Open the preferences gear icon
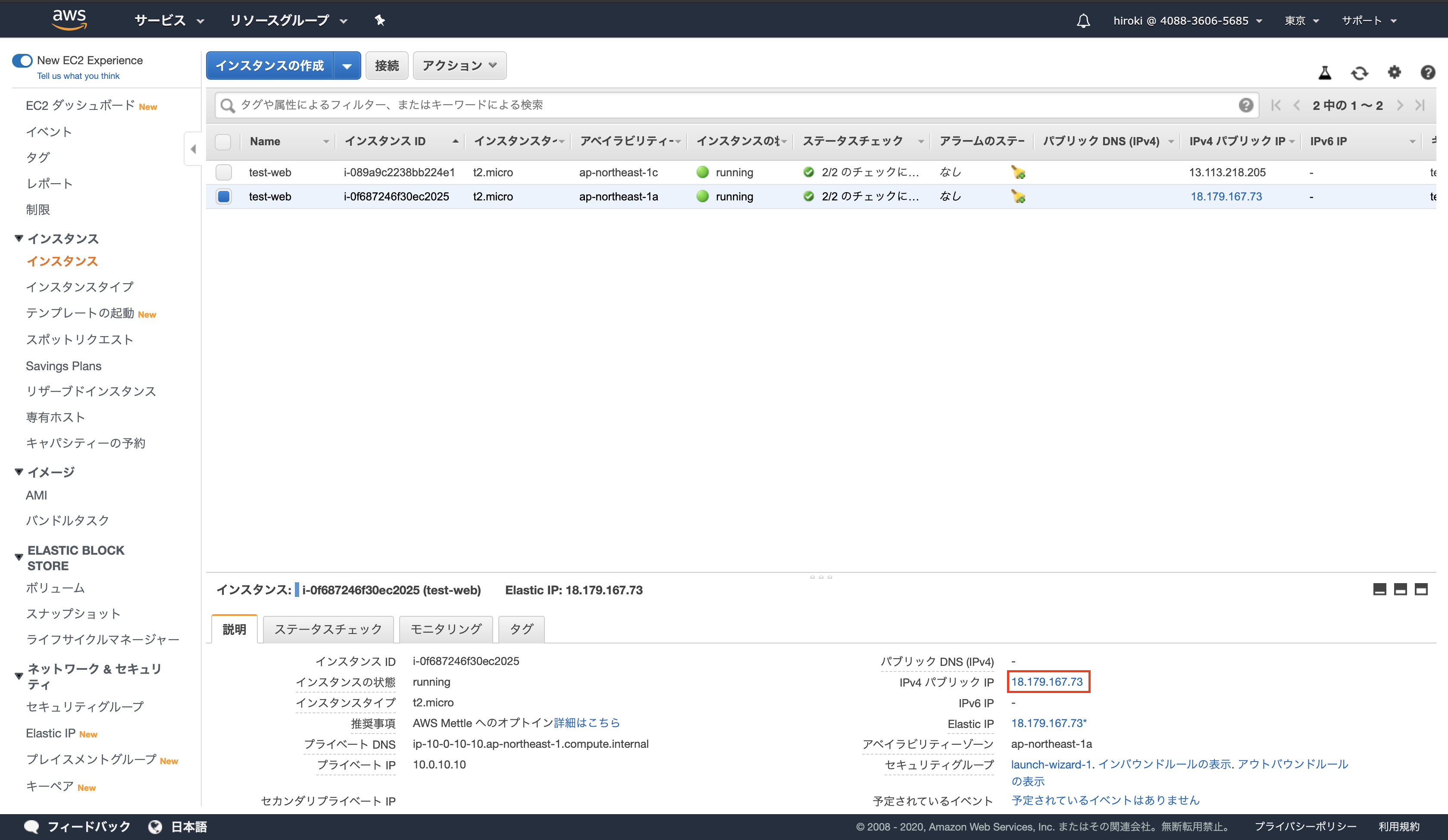 coord(1394,72)
